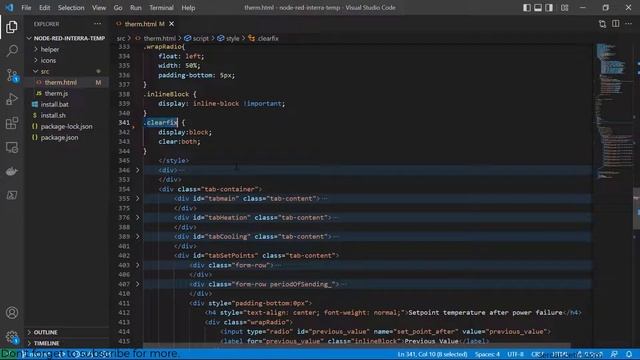
Task: Click line number 341 in the gutter
Action: pyautogui.click(x=124, y=122)
